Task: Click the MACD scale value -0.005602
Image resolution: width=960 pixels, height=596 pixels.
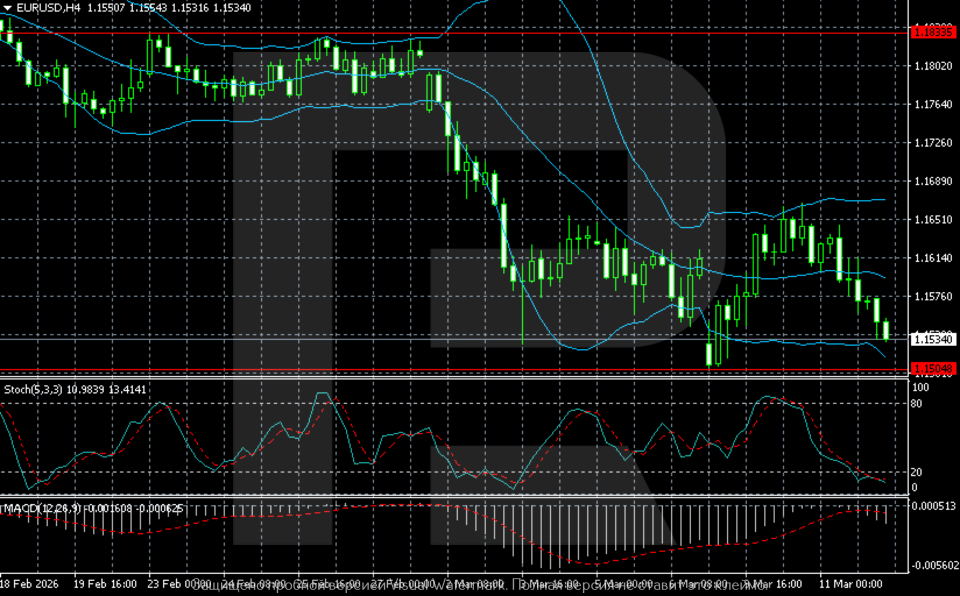Action: (934, 565)
